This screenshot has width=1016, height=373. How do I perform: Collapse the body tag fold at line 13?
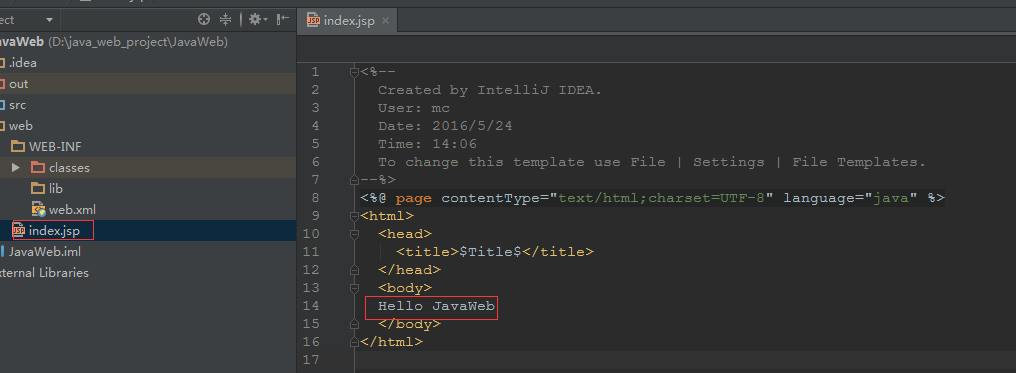point(354,288)
